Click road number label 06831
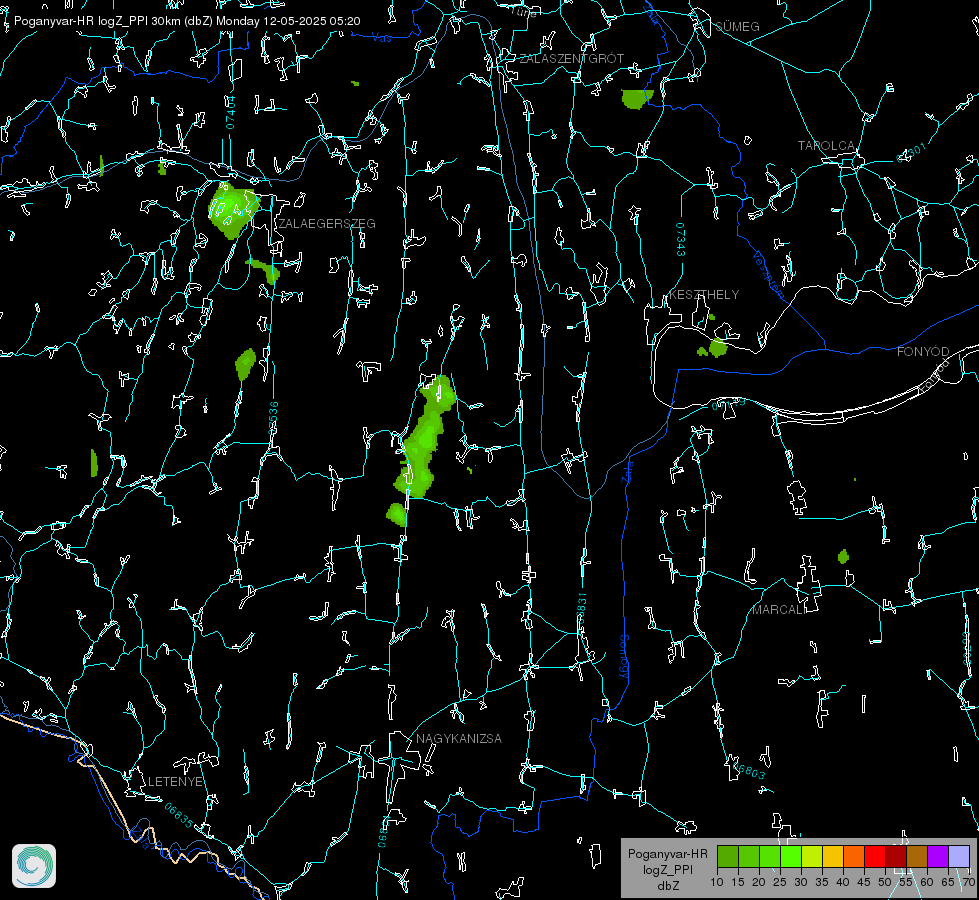 point(581,610)
